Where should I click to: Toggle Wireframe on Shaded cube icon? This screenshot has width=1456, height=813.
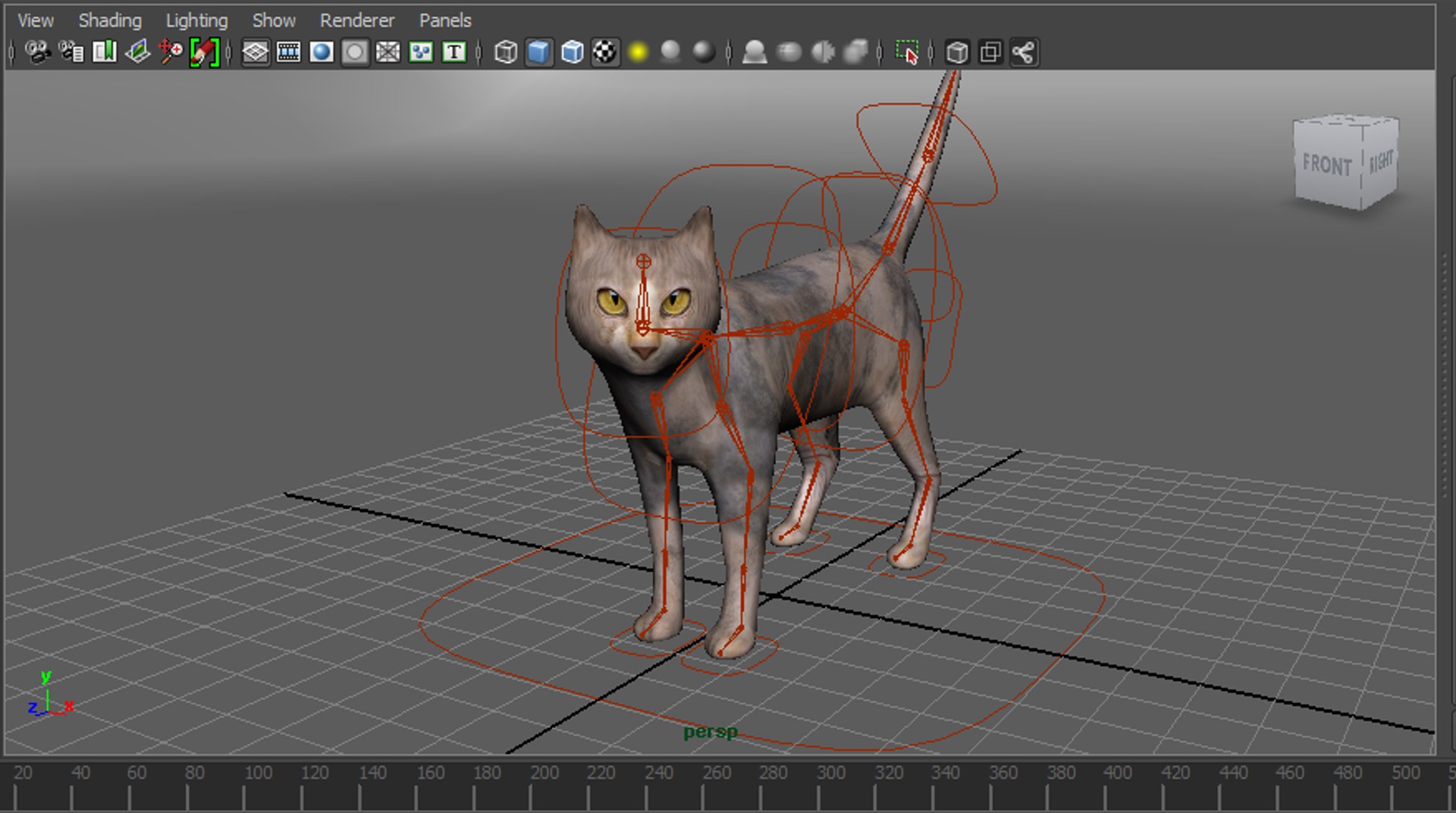(x=572, y=52)
